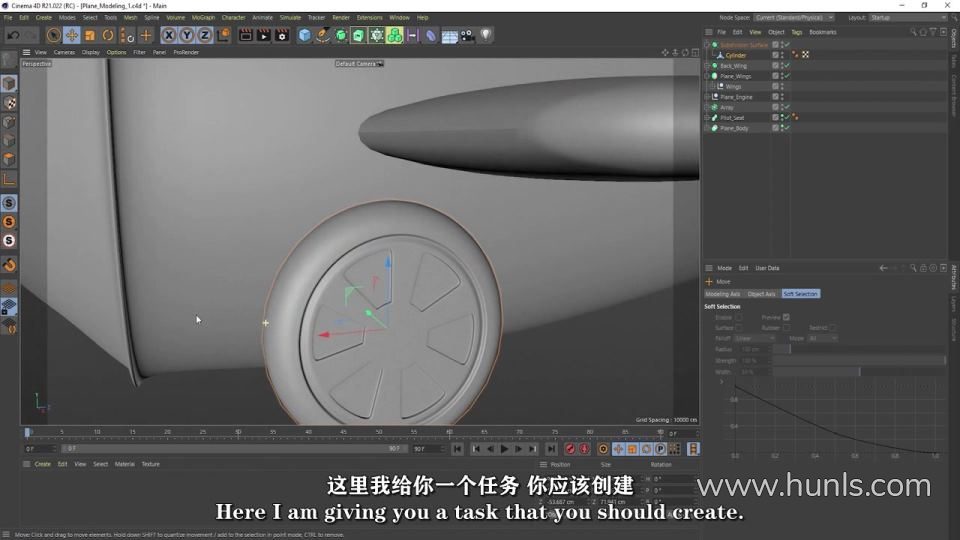Select the Texture mode checkerboard icon
960x540 pixels.
[9, 102]
